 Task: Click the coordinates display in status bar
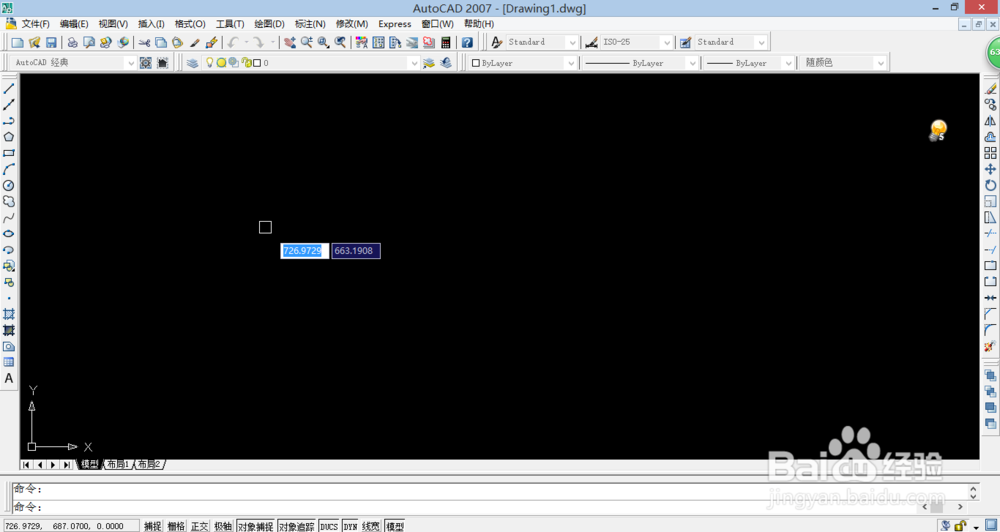pyautogui.click(x=70, y=526)
